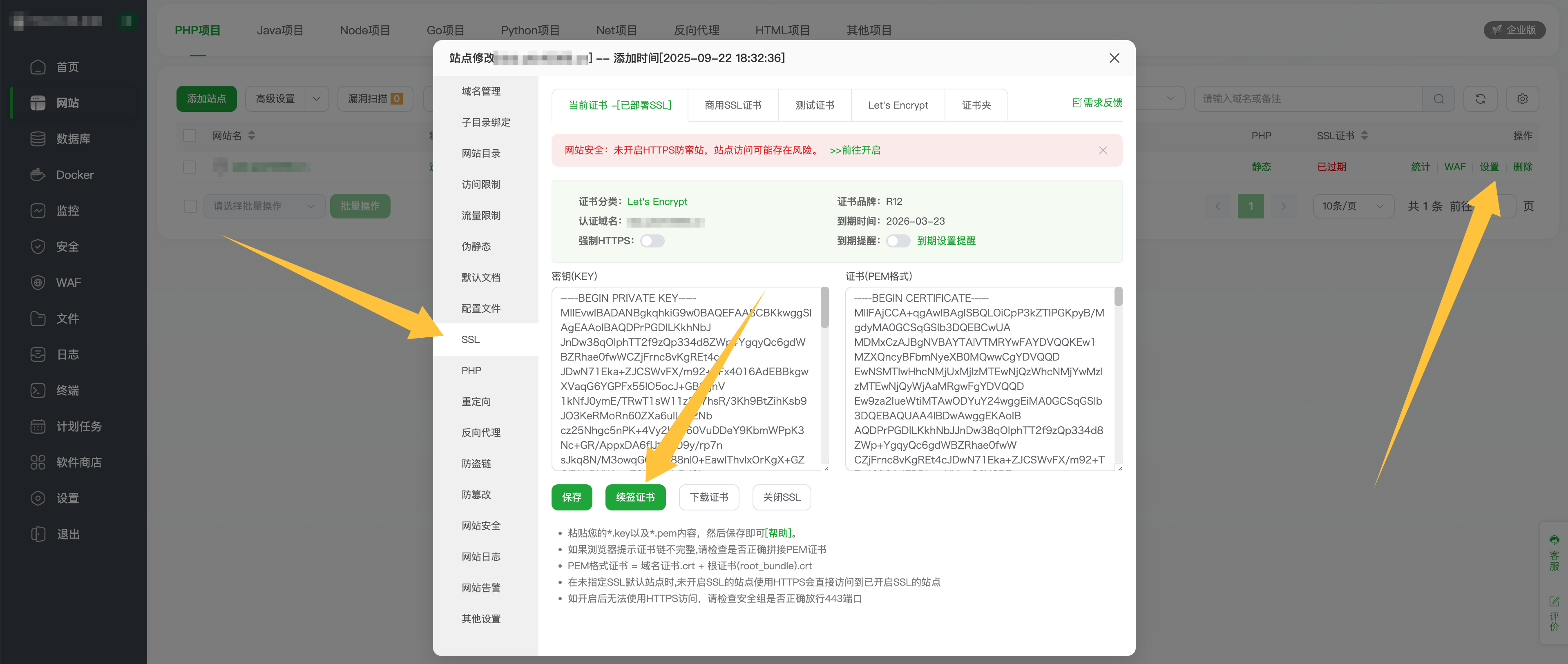Enable the 强制HTTPS toggle
Screen dimensions: 1568x664
pos(652,241)
